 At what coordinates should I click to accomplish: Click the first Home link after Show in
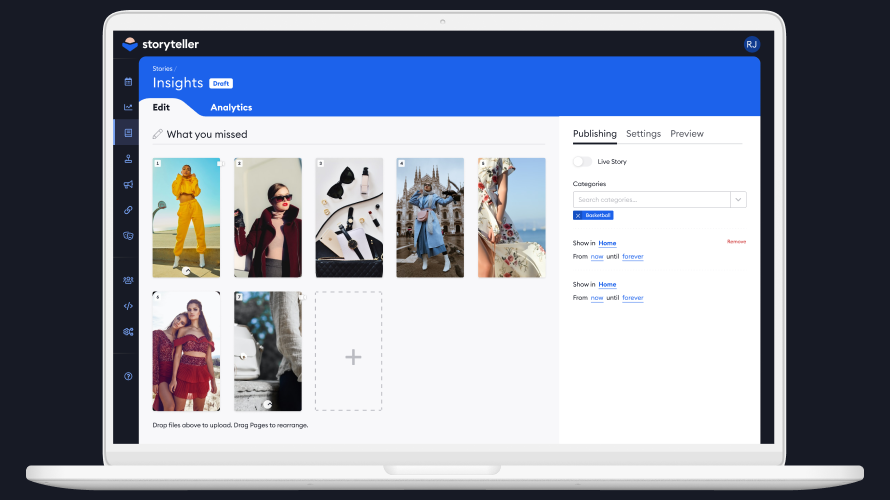tap(607, 243)
